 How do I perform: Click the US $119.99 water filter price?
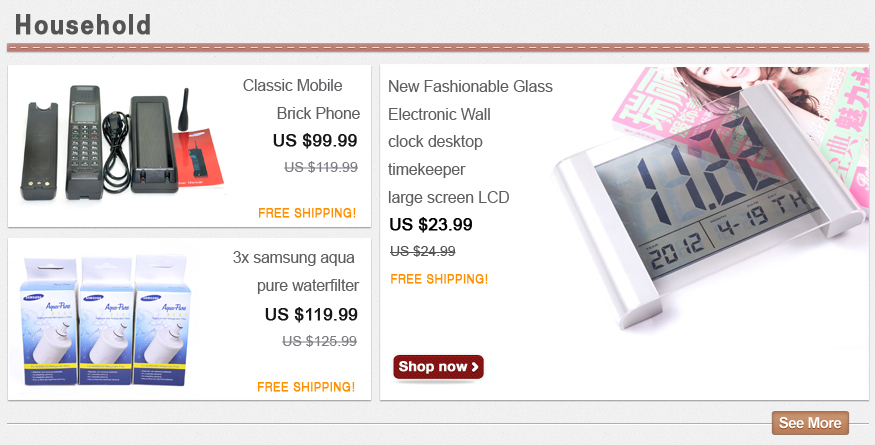311,314
